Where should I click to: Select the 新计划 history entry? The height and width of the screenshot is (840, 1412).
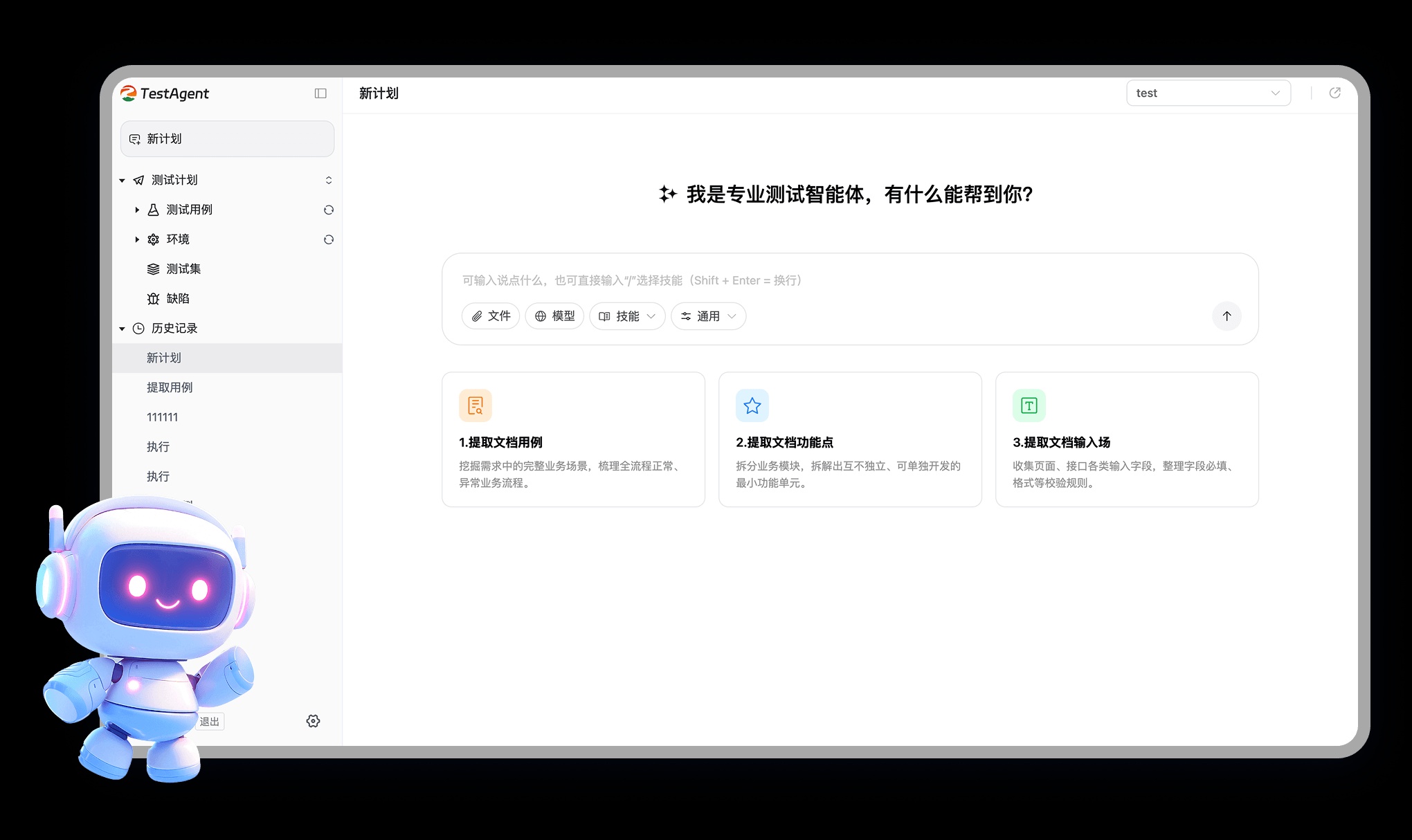(227, 358)
